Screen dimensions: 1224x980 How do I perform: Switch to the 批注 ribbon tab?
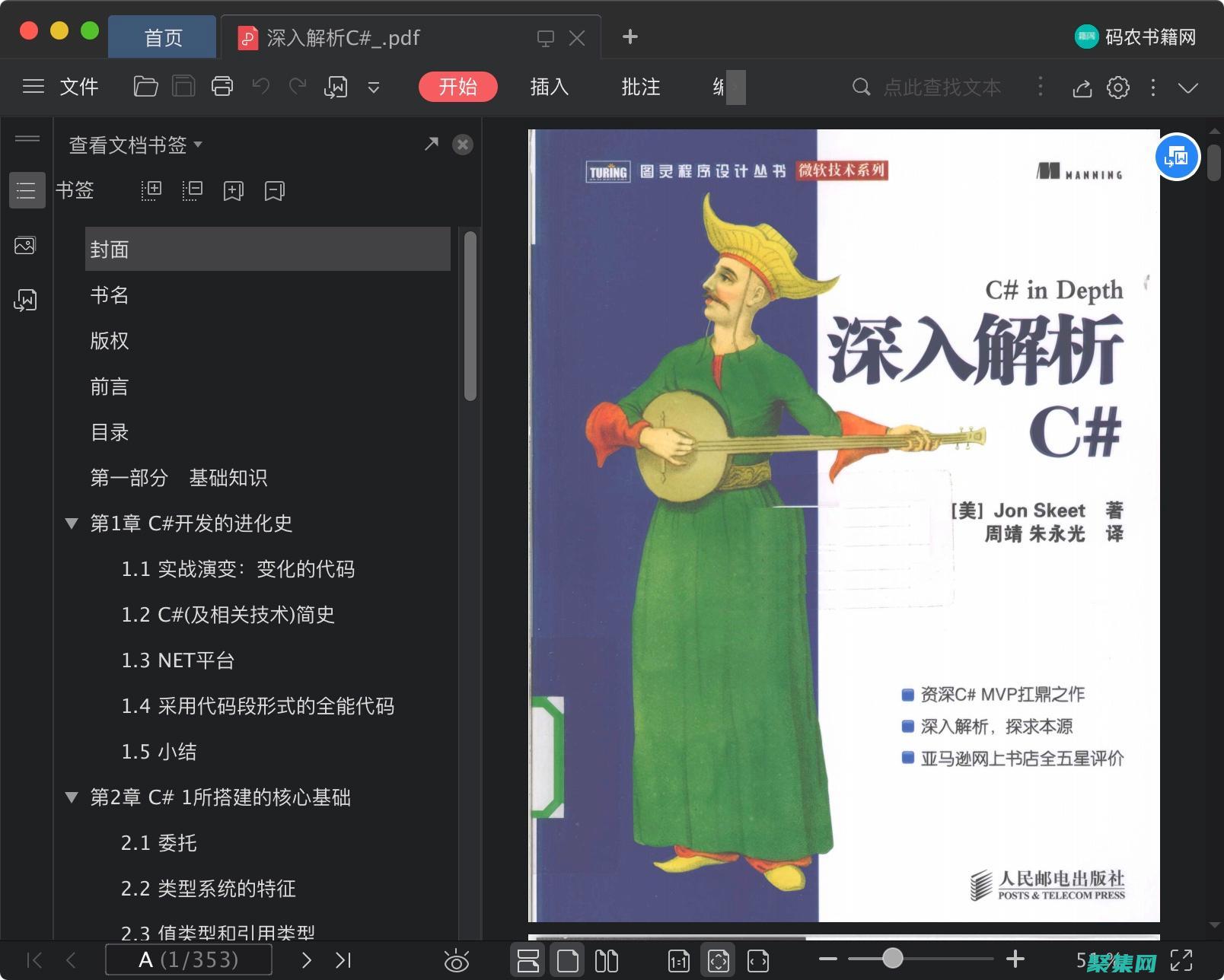(639, 87)
